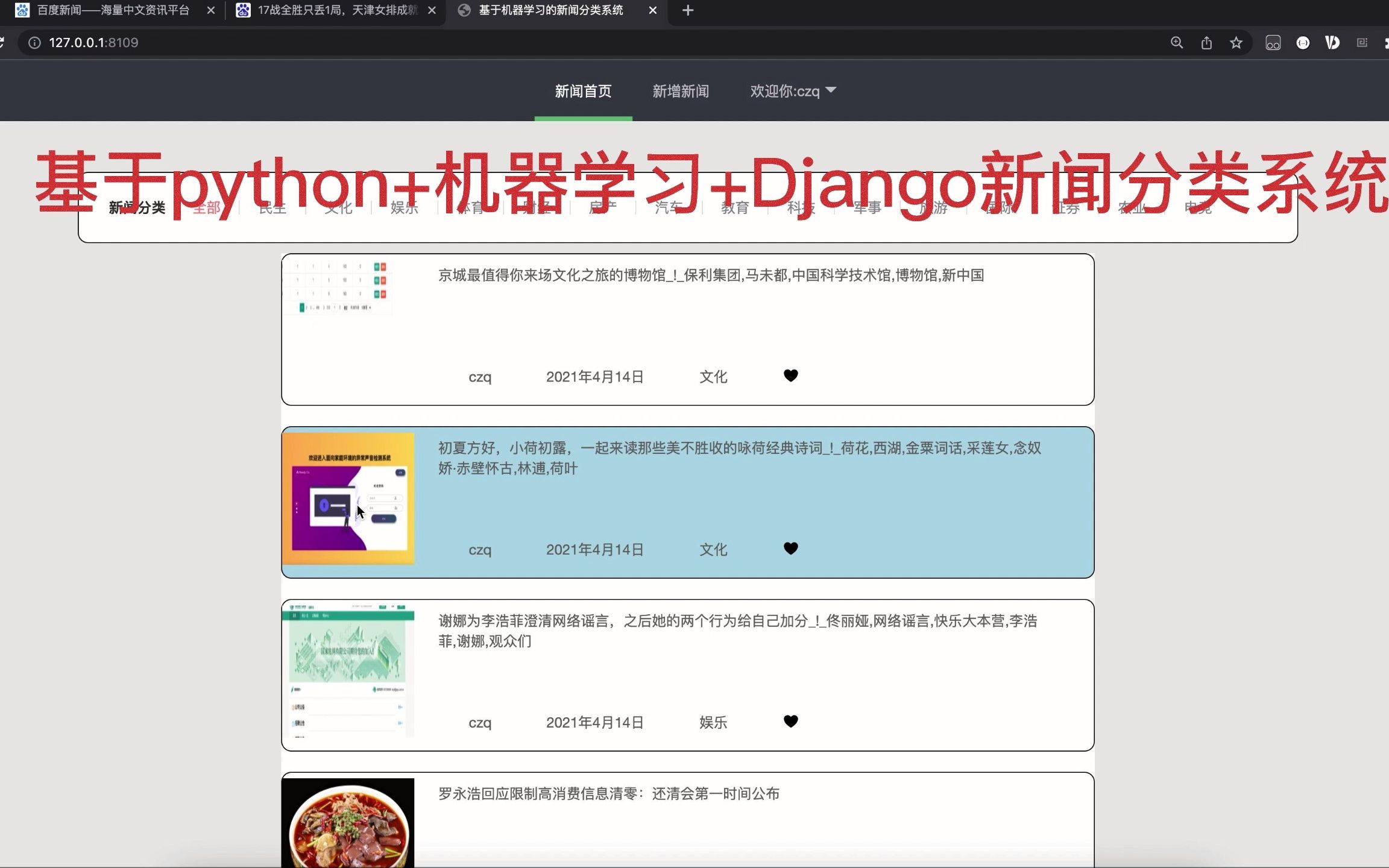The width and height of the screenshot is (1389, 868).
Task: Filter news by 娱乐 category in bar
Action: pyautogui.click(x=405, y=208)
